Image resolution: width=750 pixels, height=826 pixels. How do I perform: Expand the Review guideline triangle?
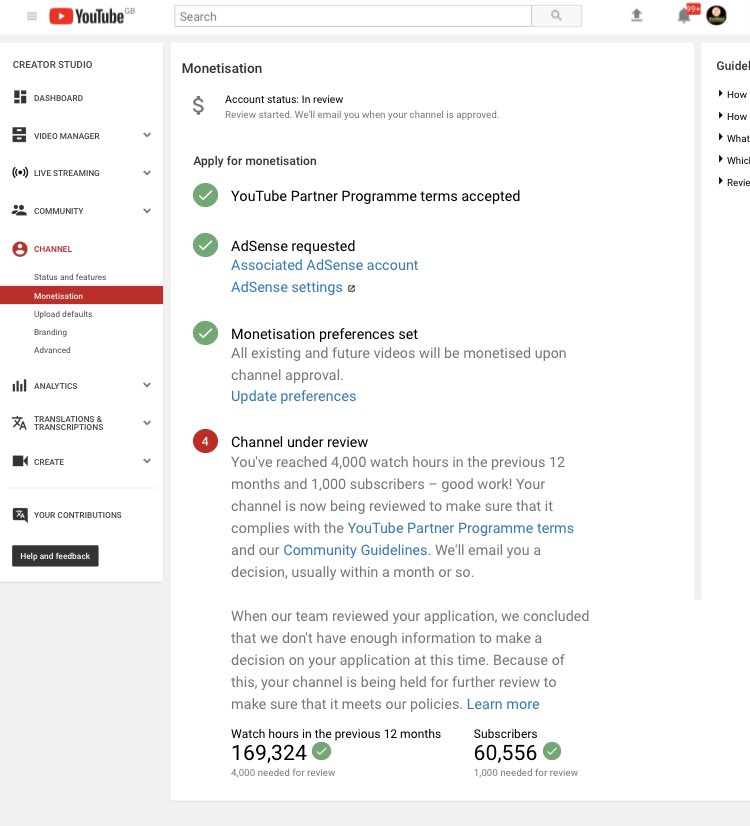720,181
